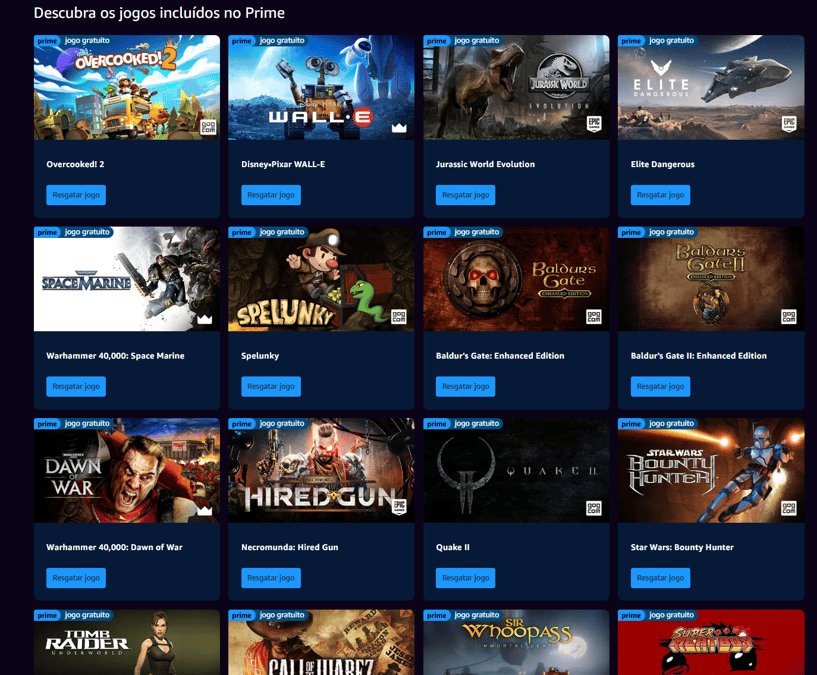Open the Jurassic World Evolution cover image
The image size is (817, 675).
pyautogui.click(x=516, y=88)
